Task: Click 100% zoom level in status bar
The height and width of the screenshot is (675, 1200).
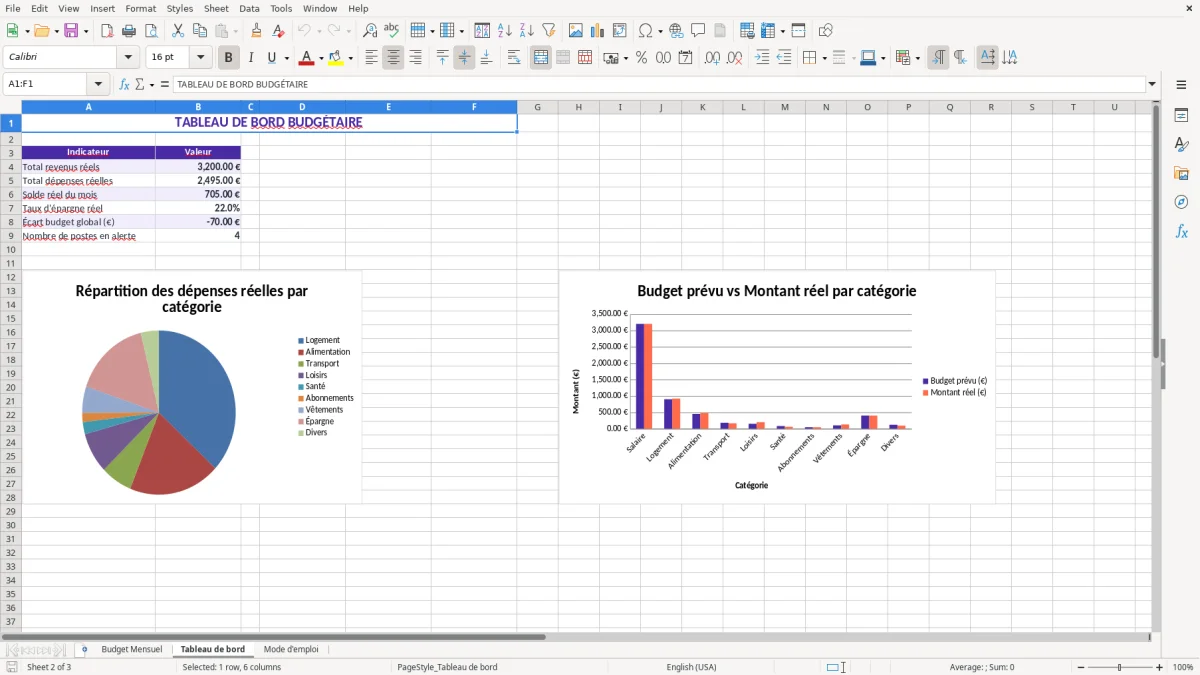Action: 1182,667
